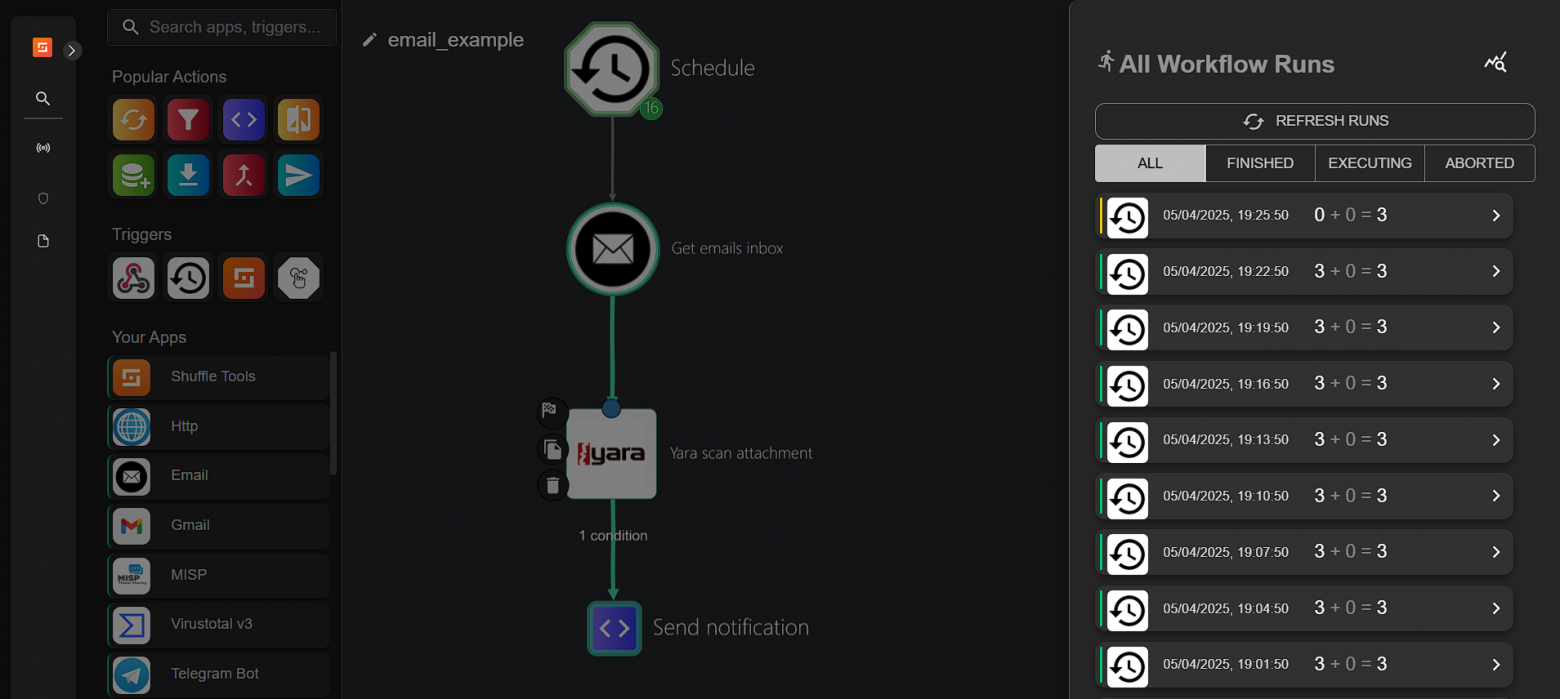Screen dimensions: 1560x699
Task: Select the blue send paper-plane action
Action: [298, 175]
